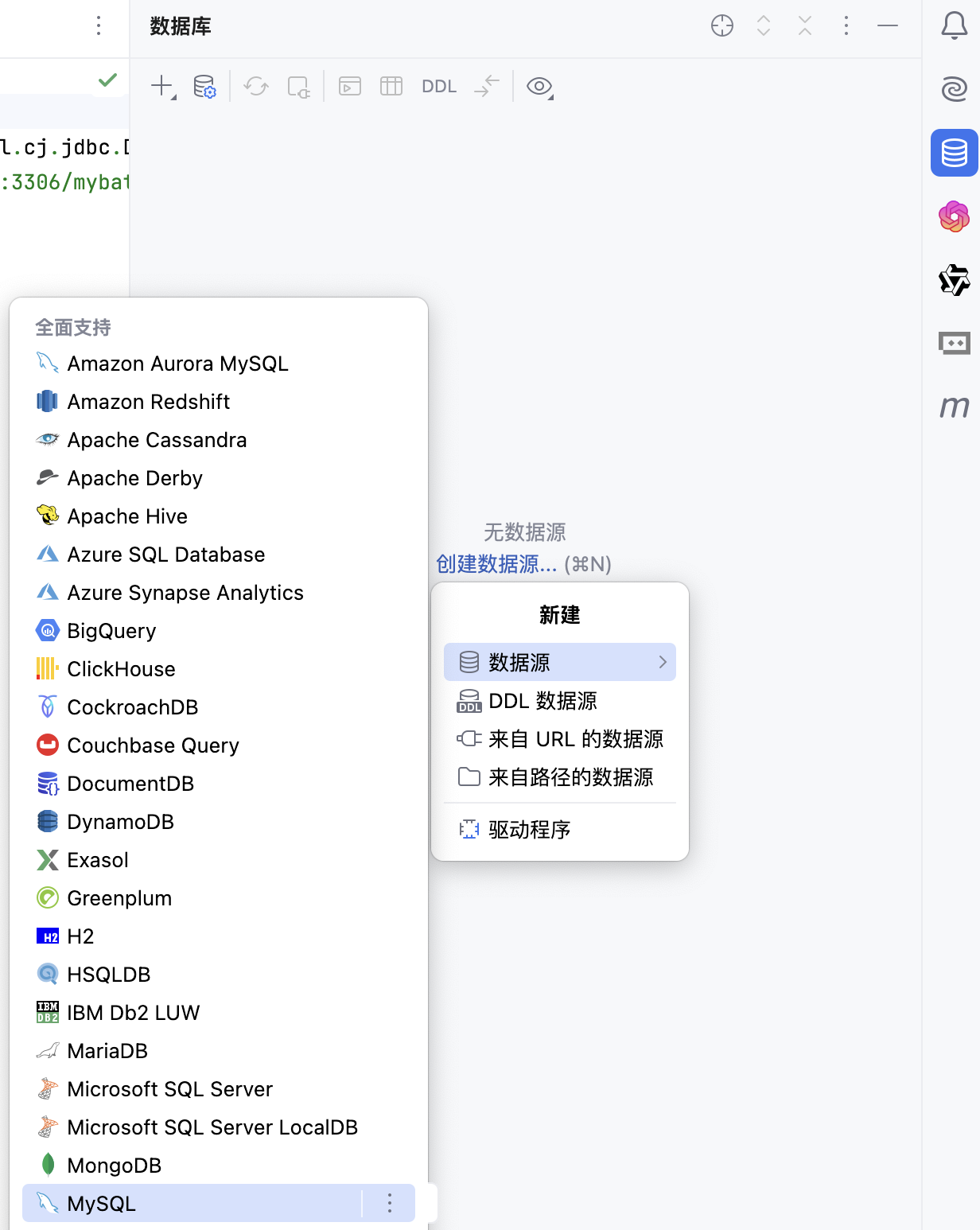Expand all via up-down chevrons icon
The width and height of the screenshot is (980, 1230).
click(764, 25)
